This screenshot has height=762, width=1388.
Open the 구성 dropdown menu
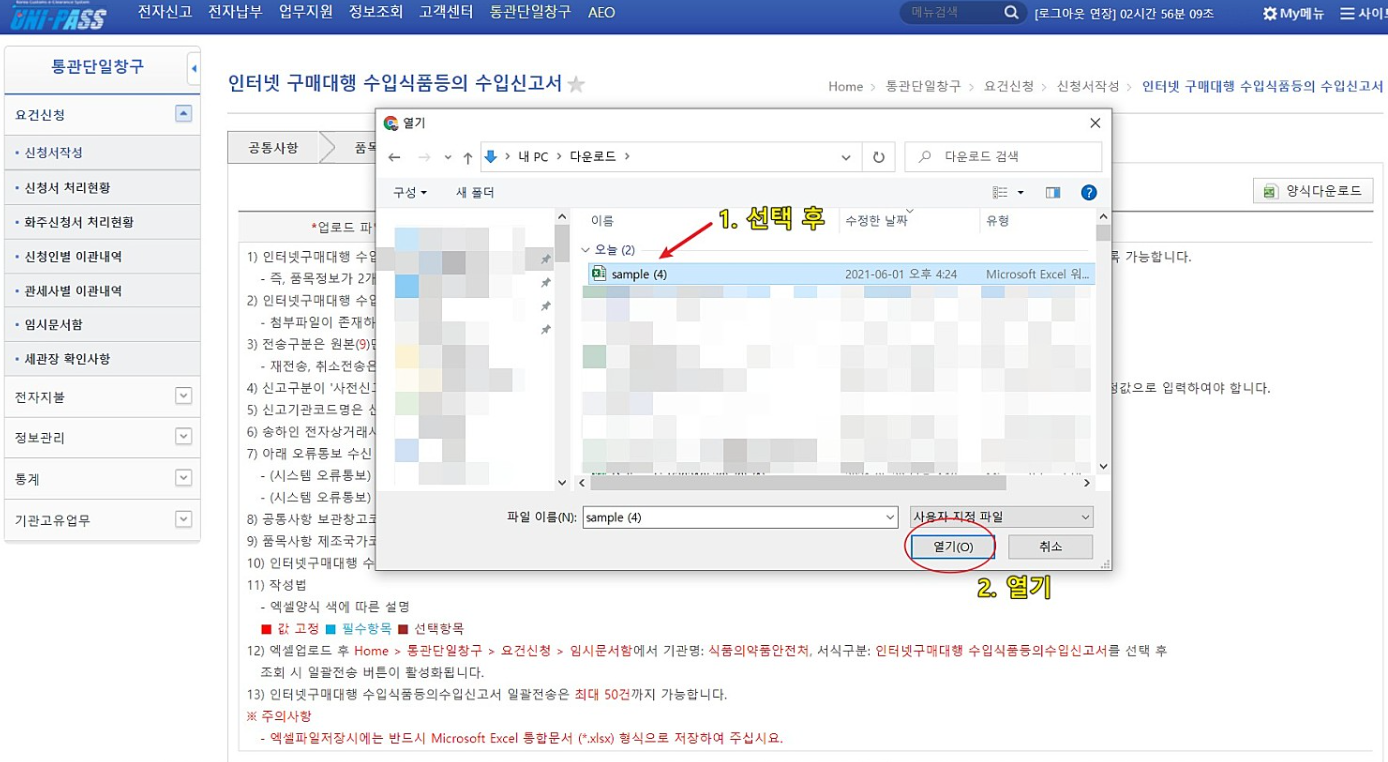tap(410, 192)
